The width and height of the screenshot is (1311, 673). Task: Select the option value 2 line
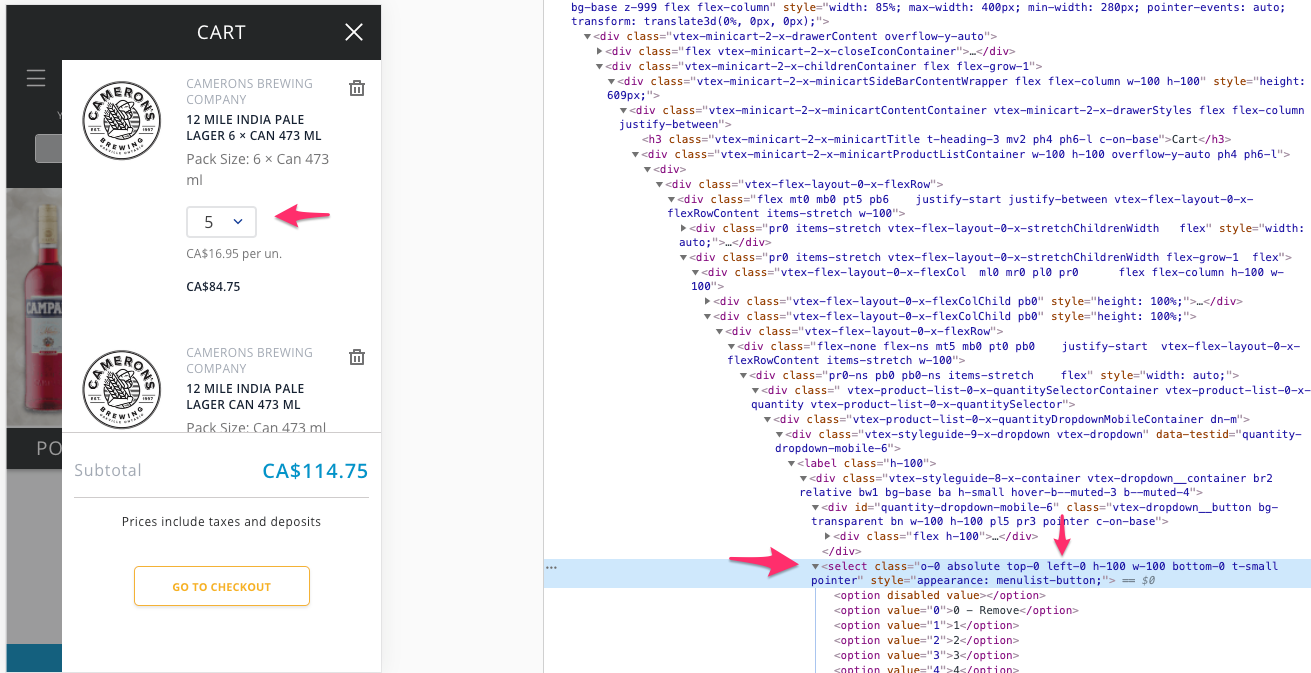[926, 641]
